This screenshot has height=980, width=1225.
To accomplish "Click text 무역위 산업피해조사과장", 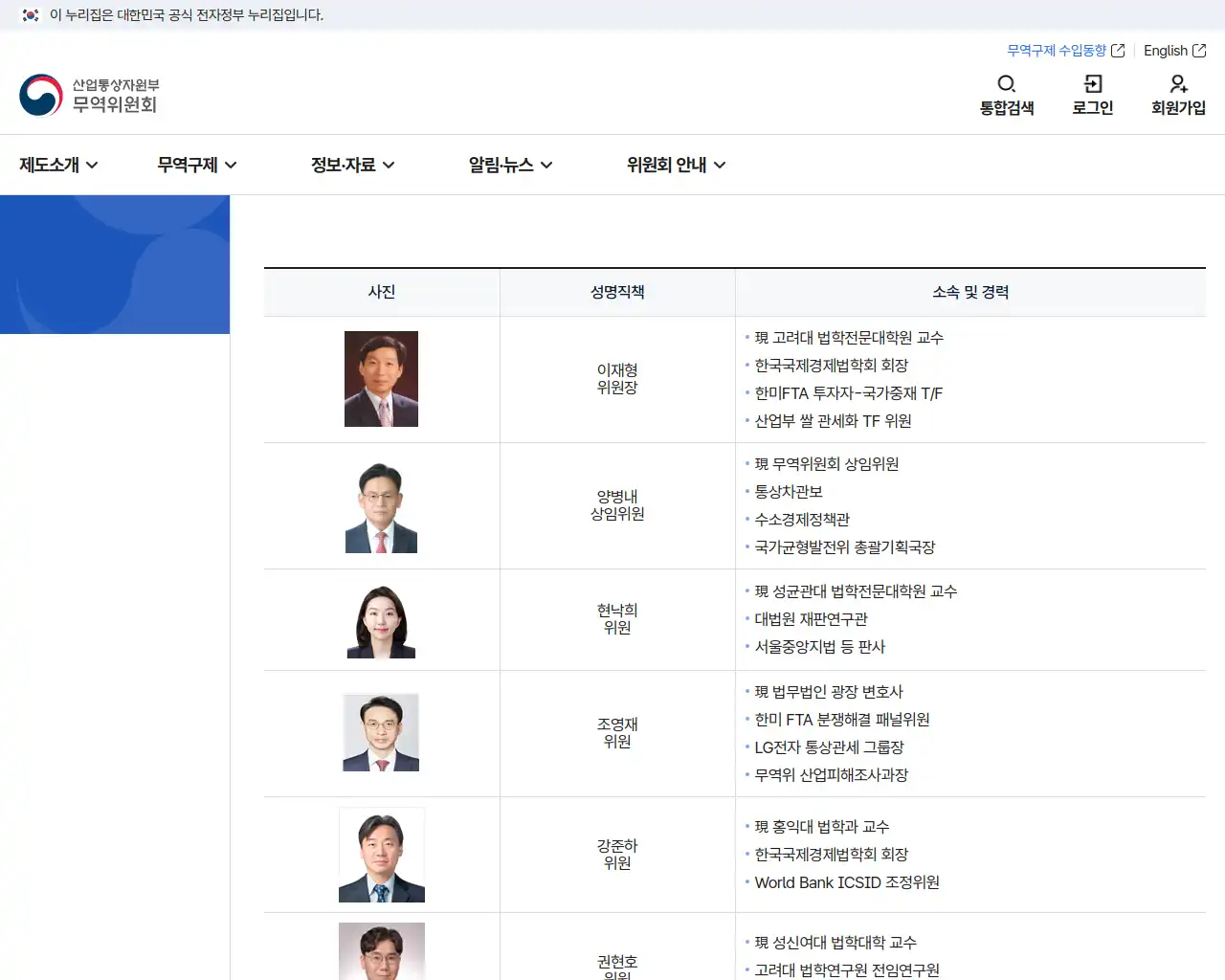I will coord(832,775).
